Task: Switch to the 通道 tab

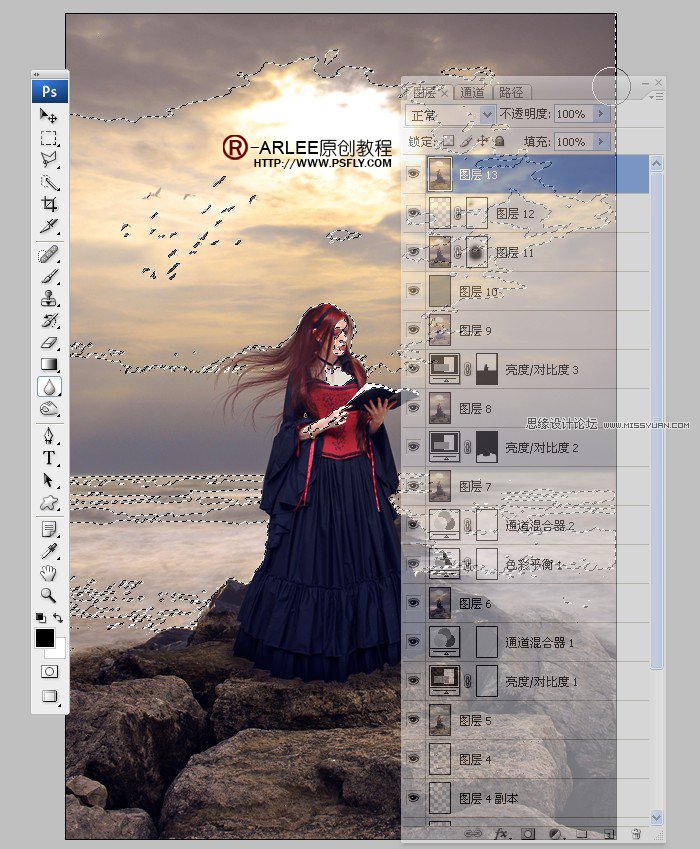Action: coord(472,93)
